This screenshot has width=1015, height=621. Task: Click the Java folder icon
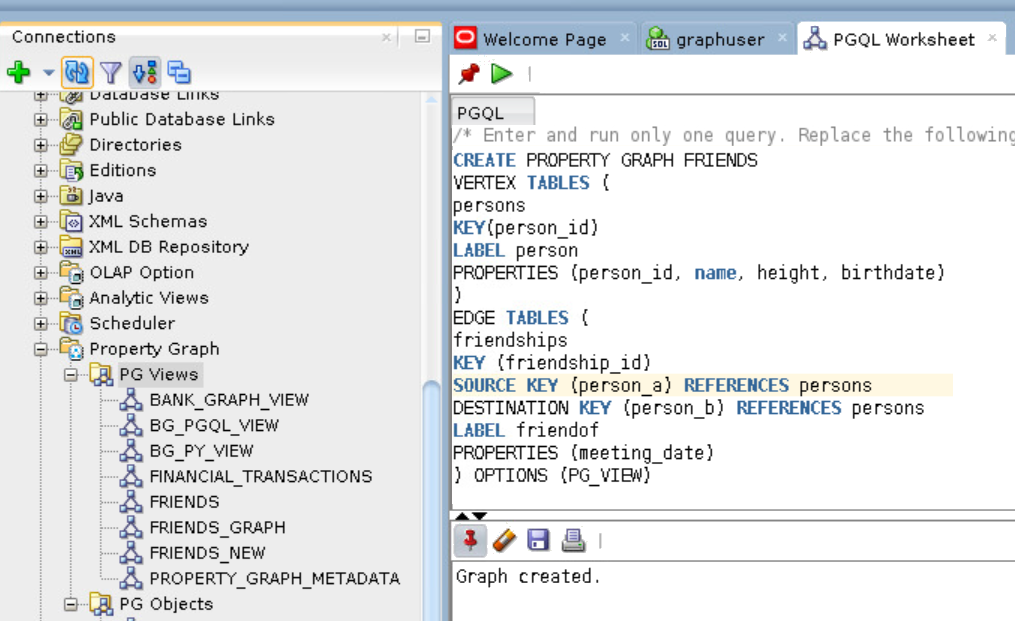click(x=71, y=196)
